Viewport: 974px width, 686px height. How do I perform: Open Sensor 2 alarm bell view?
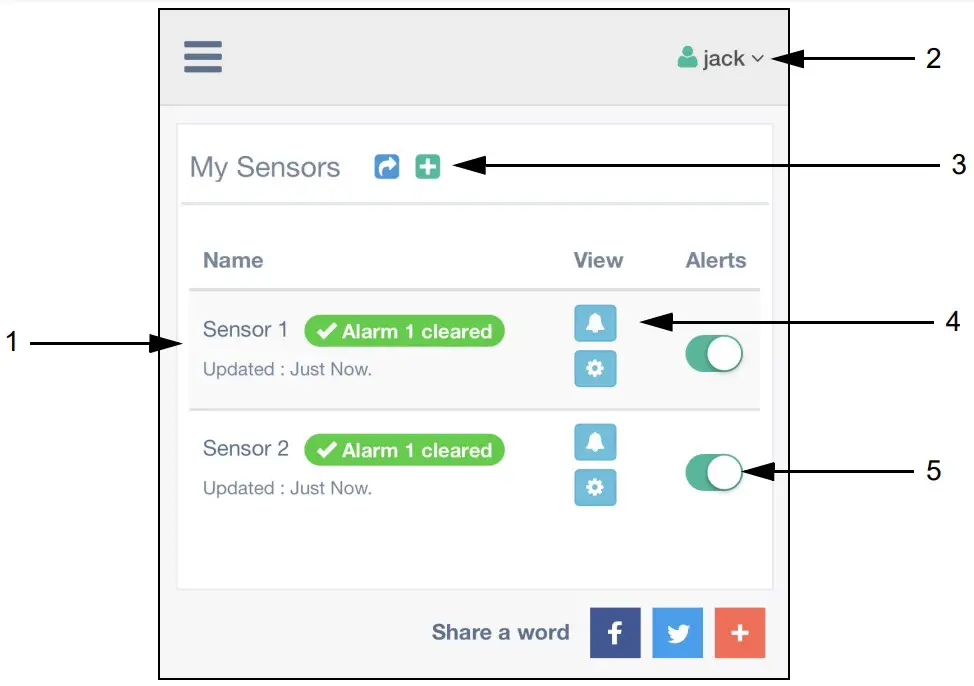pyautogui.click(x=595, y=442)
